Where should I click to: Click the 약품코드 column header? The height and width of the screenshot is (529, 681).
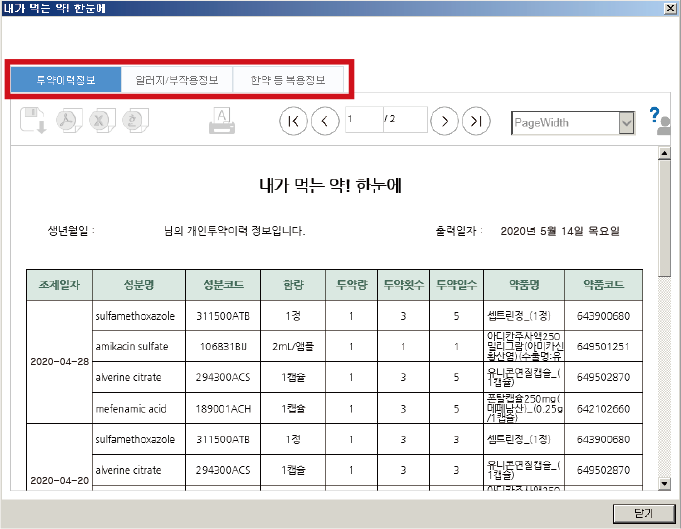pyautogui.click(x=603, y=285)
